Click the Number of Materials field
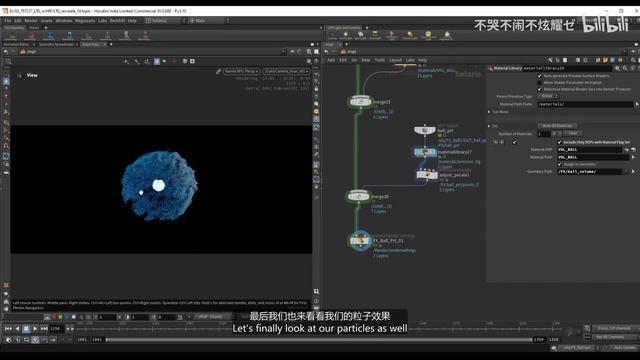 pos(544,134)
